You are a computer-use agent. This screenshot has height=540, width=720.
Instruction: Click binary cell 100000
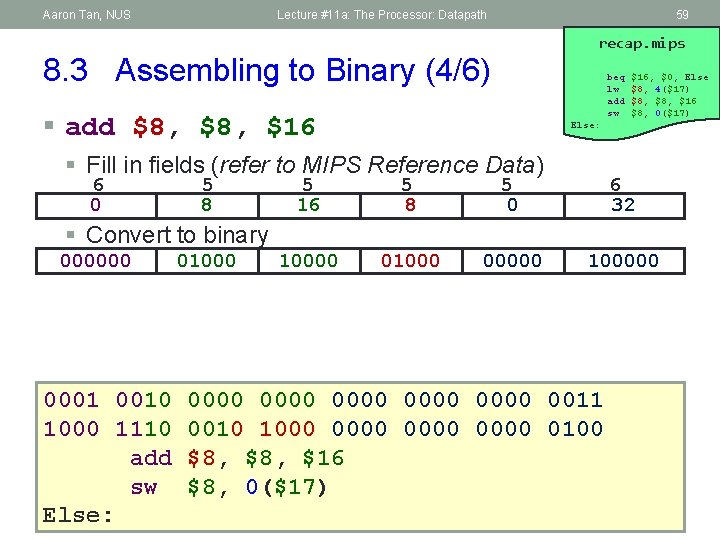pyautogui.click(x=624, y=261)
